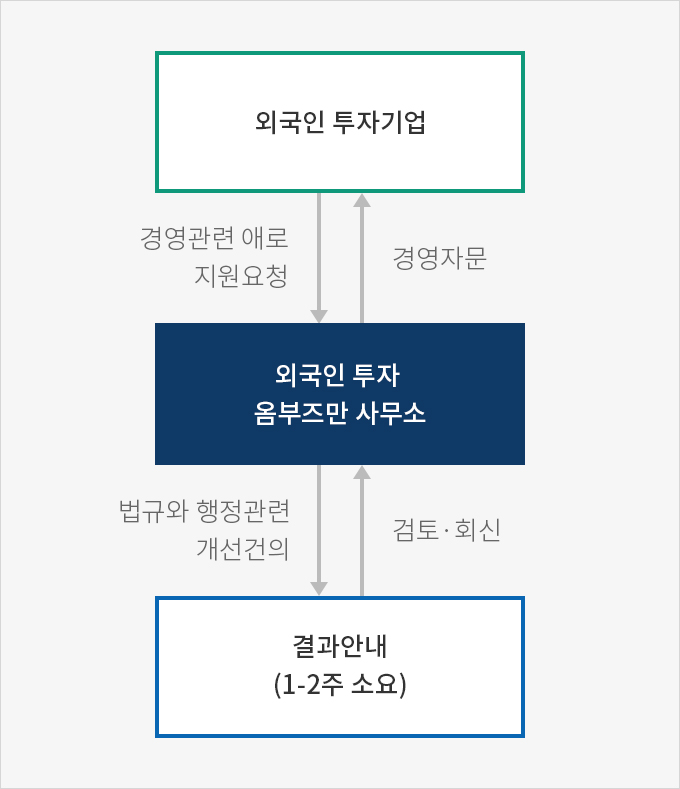Image resolution: width=680 pixels, height=789 pixels.
Task: Click the 옴부즈만 사무소 text line
Action: pyautogui.click(x=340, y=414)
